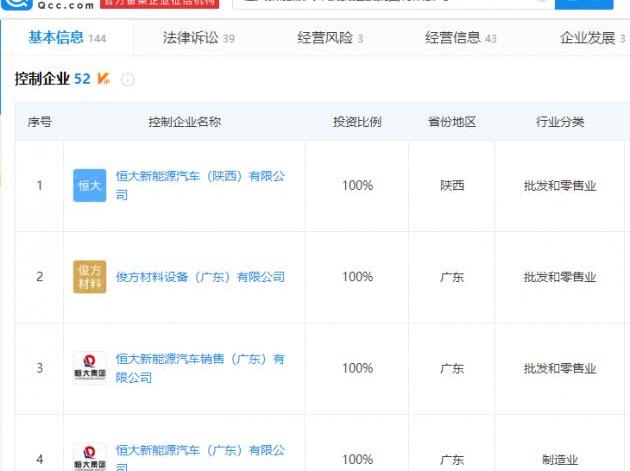630x471 pixels.
Task: Click the info icon beside 控制企业 52
Action: (x=128, y=79)
